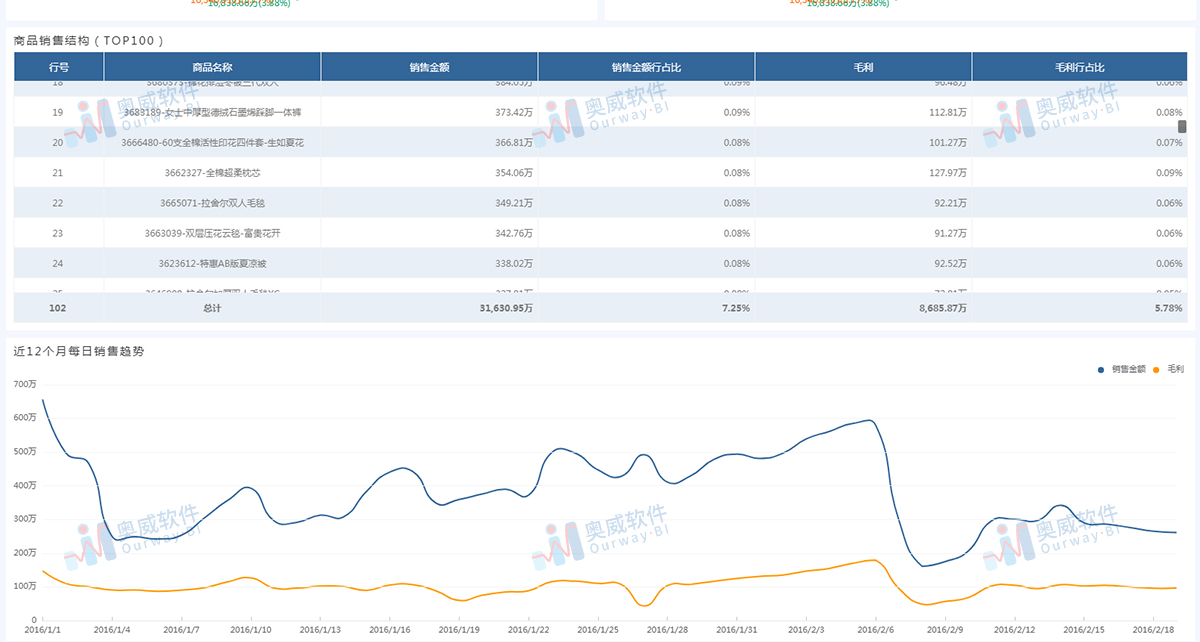Image resolution: width=1200 pixels, height=642 pixels.
Task: Click row number 24 cell
Action: pyautogui.click(x=58, y=263)
